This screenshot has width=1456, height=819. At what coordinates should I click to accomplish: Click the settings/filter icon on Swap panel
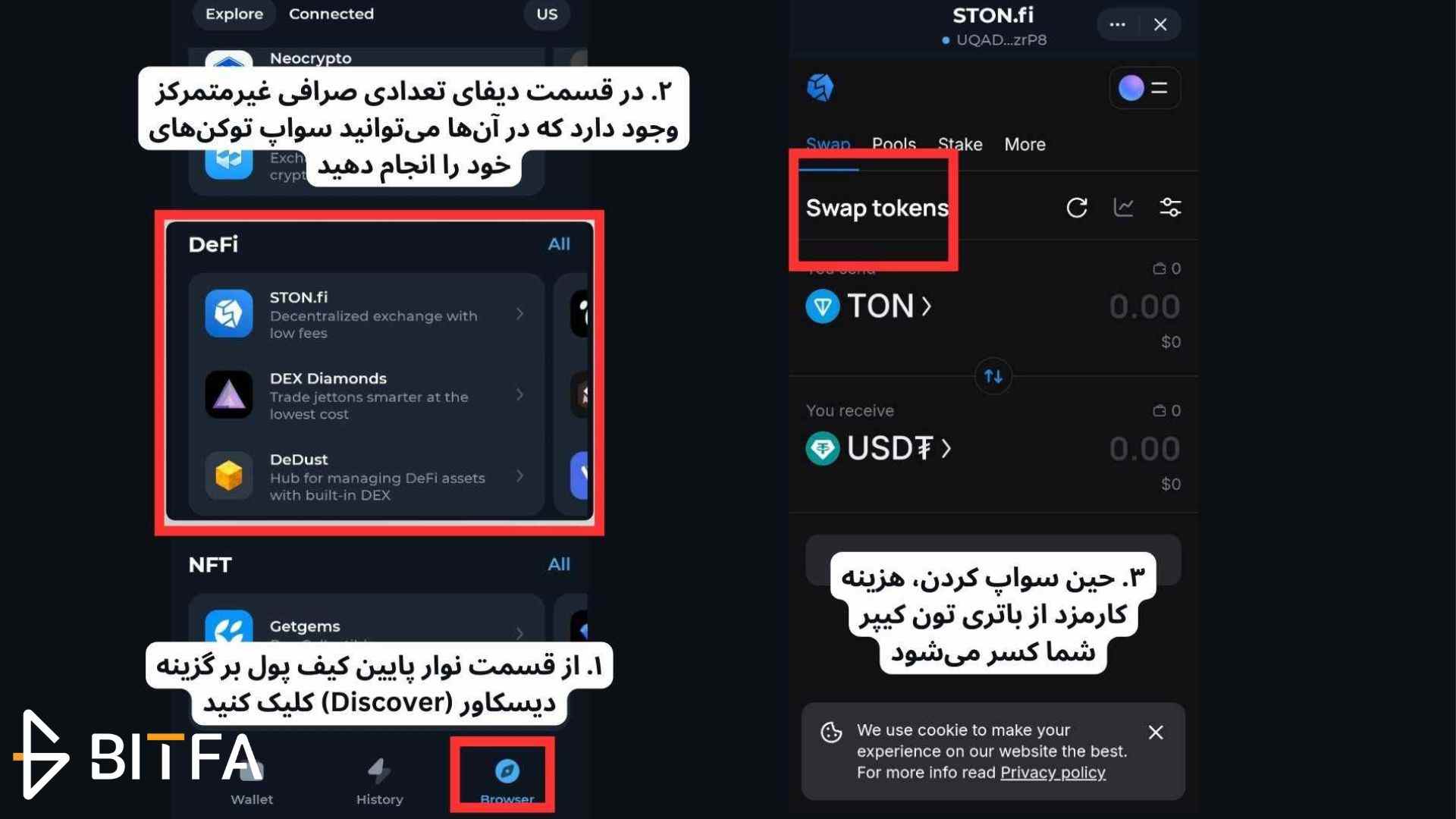[x=1169, y=207]
